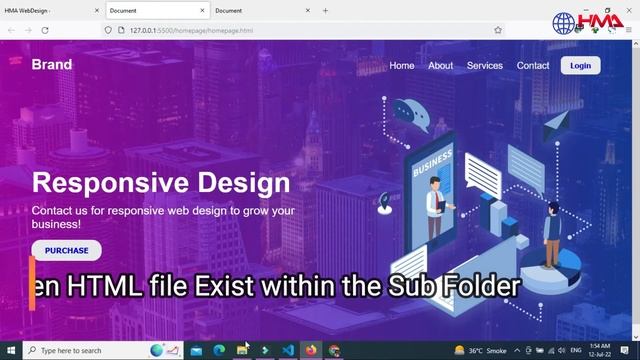Open notification center icon
Image resolution: width=640 pixels, height=360 pixels.
(x=624, y=351)
